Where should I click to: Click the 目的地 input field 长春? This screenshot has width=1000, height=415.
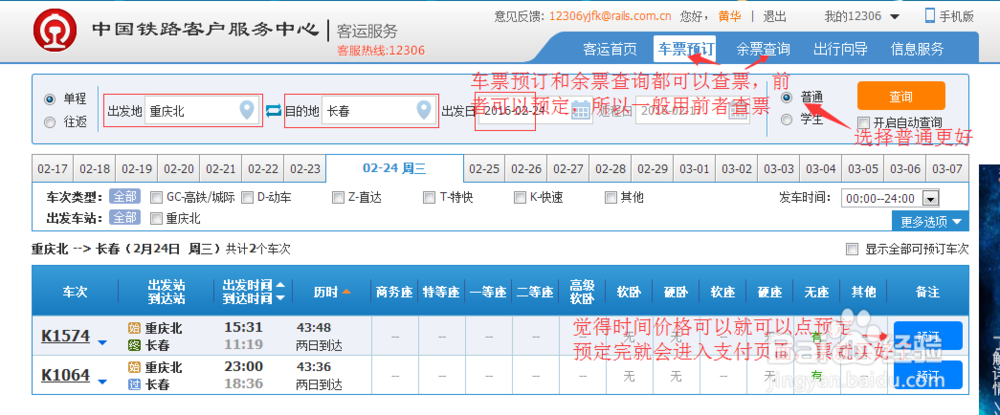click(379, 111)
